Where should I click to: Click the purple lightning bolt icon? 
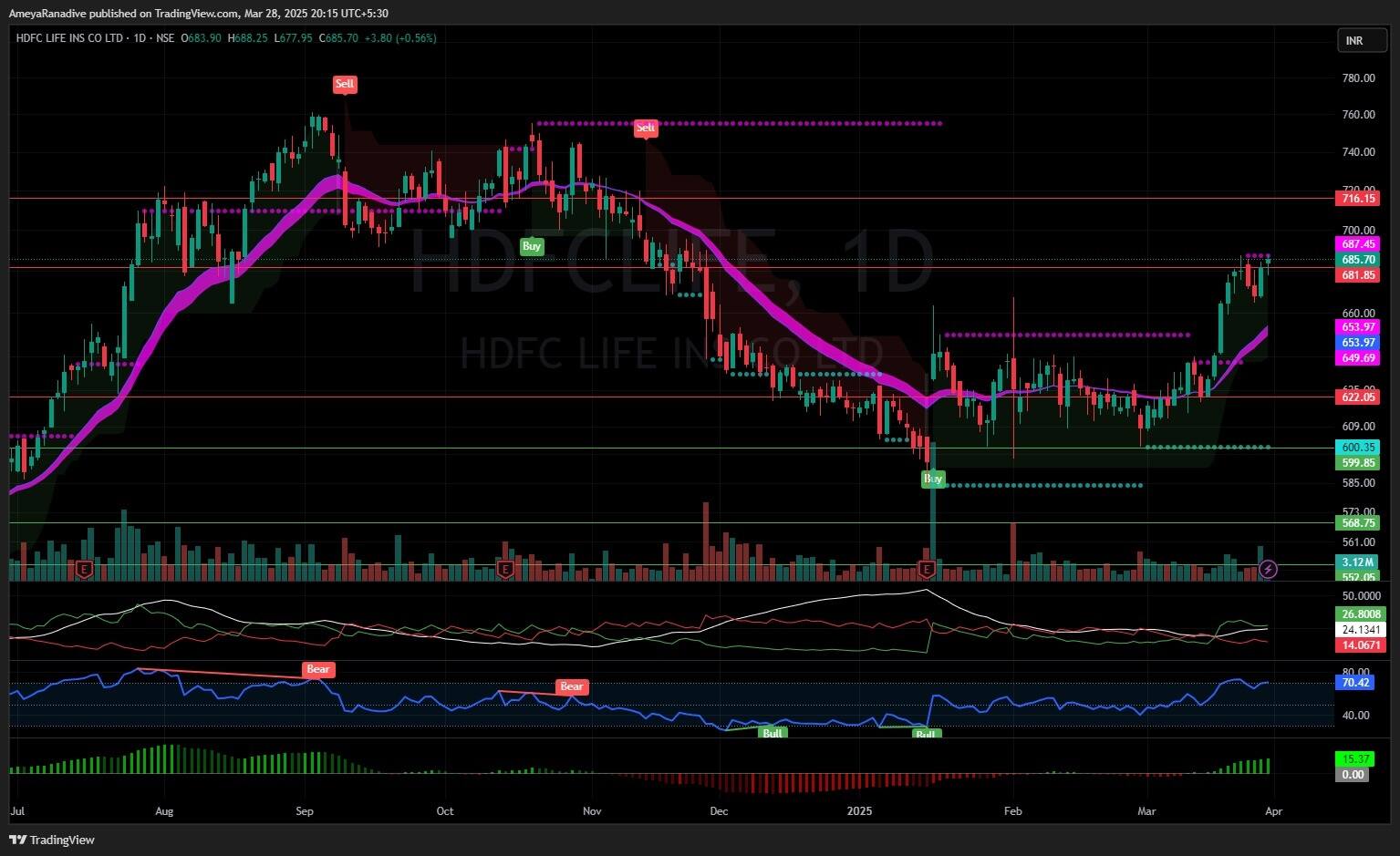pyautogui.click(x=1268, y=570)
